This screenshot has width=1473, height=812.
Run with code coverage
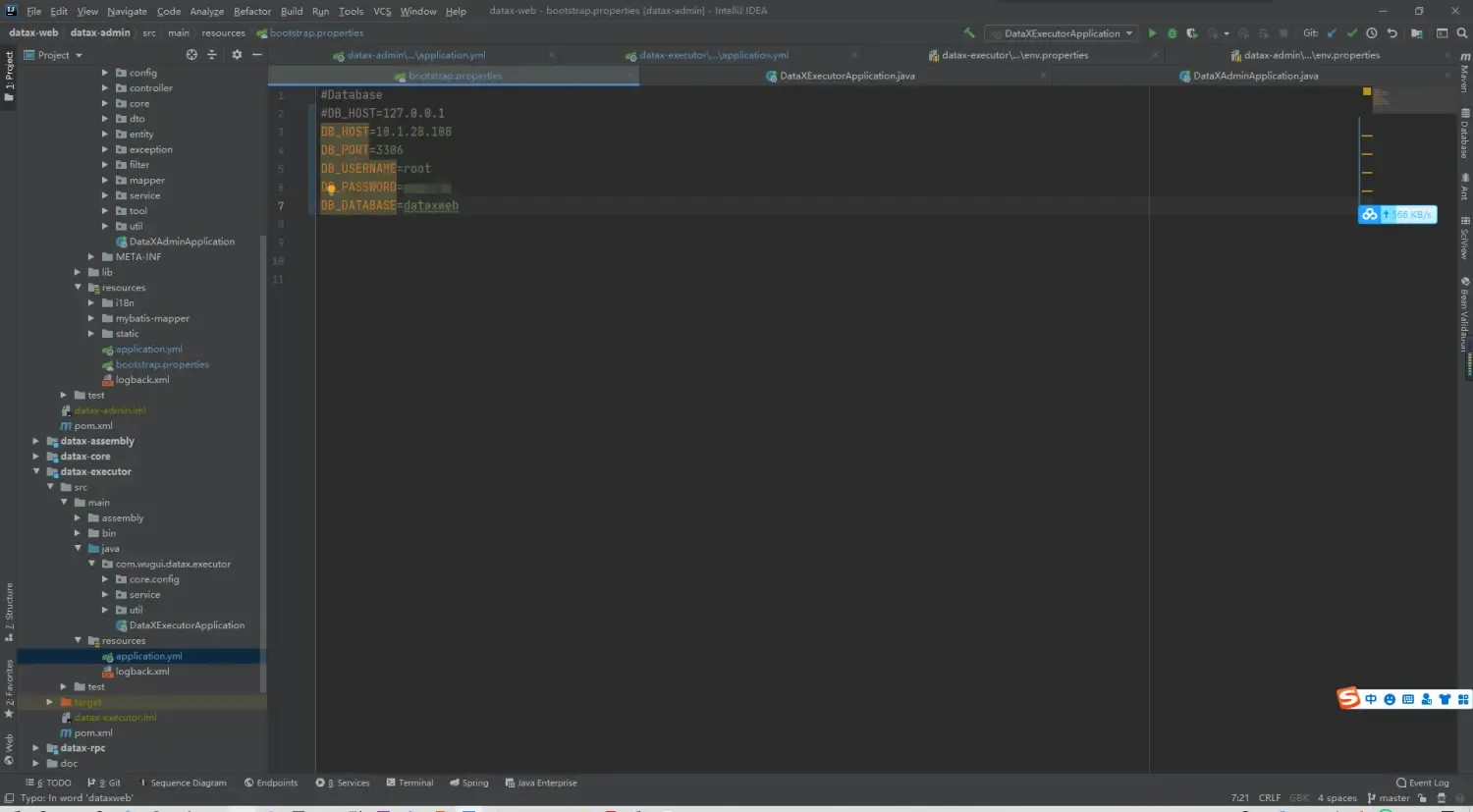[x=1190, y=32]
